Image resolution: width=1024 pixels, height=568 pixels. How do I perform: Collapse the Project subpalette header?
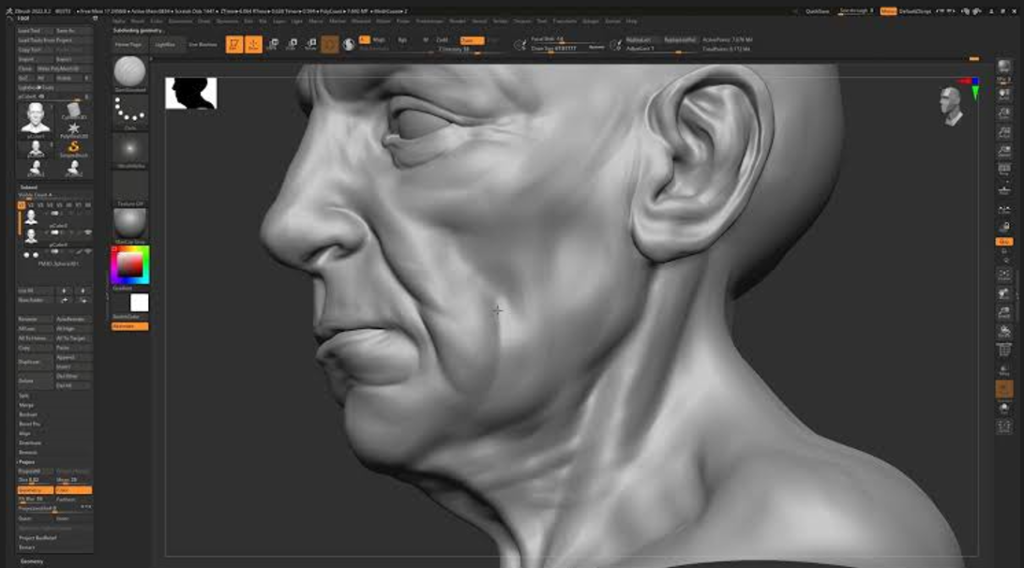[27, 462]
